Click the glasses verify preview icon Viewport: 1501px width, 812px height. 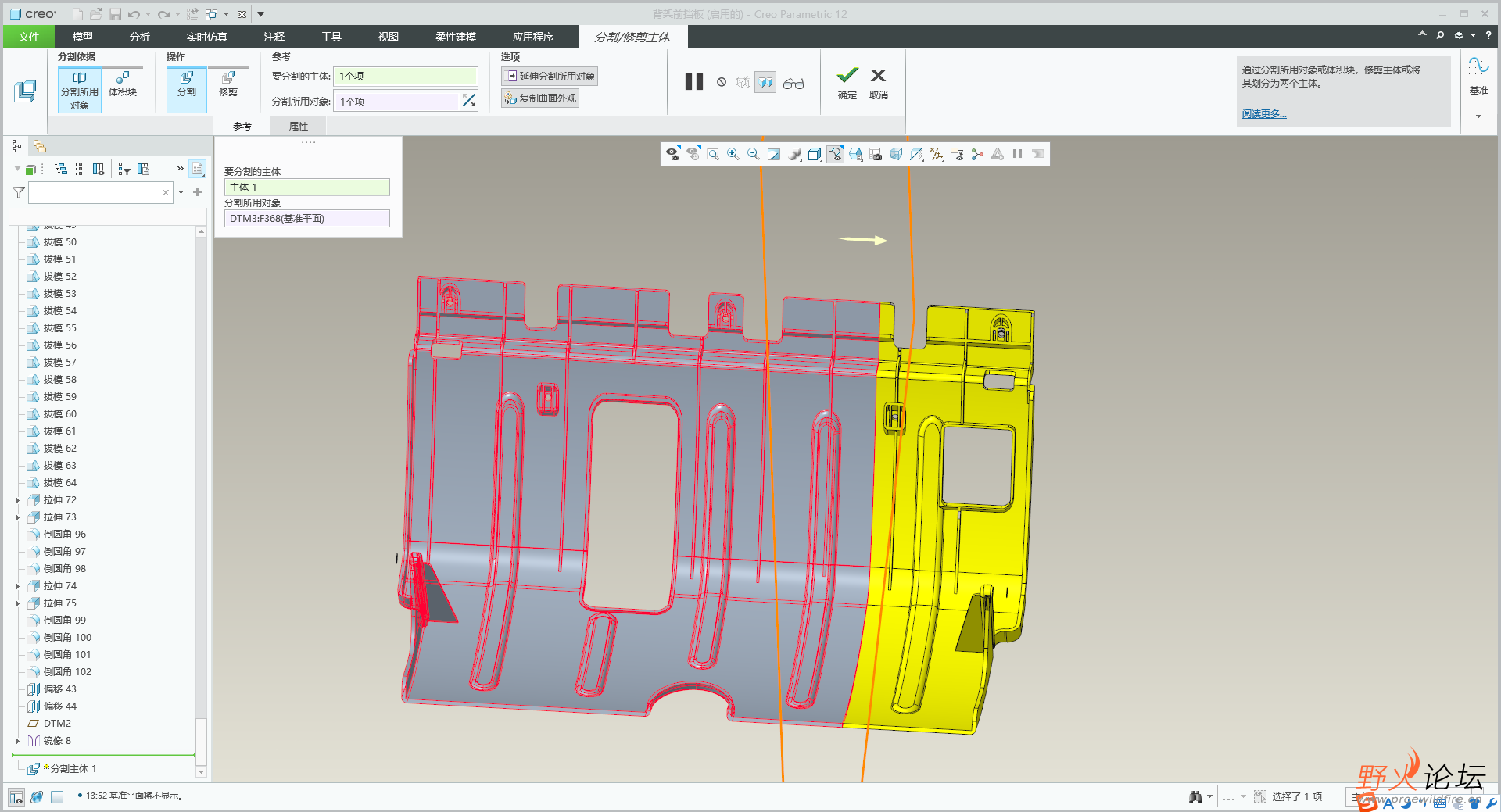(x=793, y=83)
